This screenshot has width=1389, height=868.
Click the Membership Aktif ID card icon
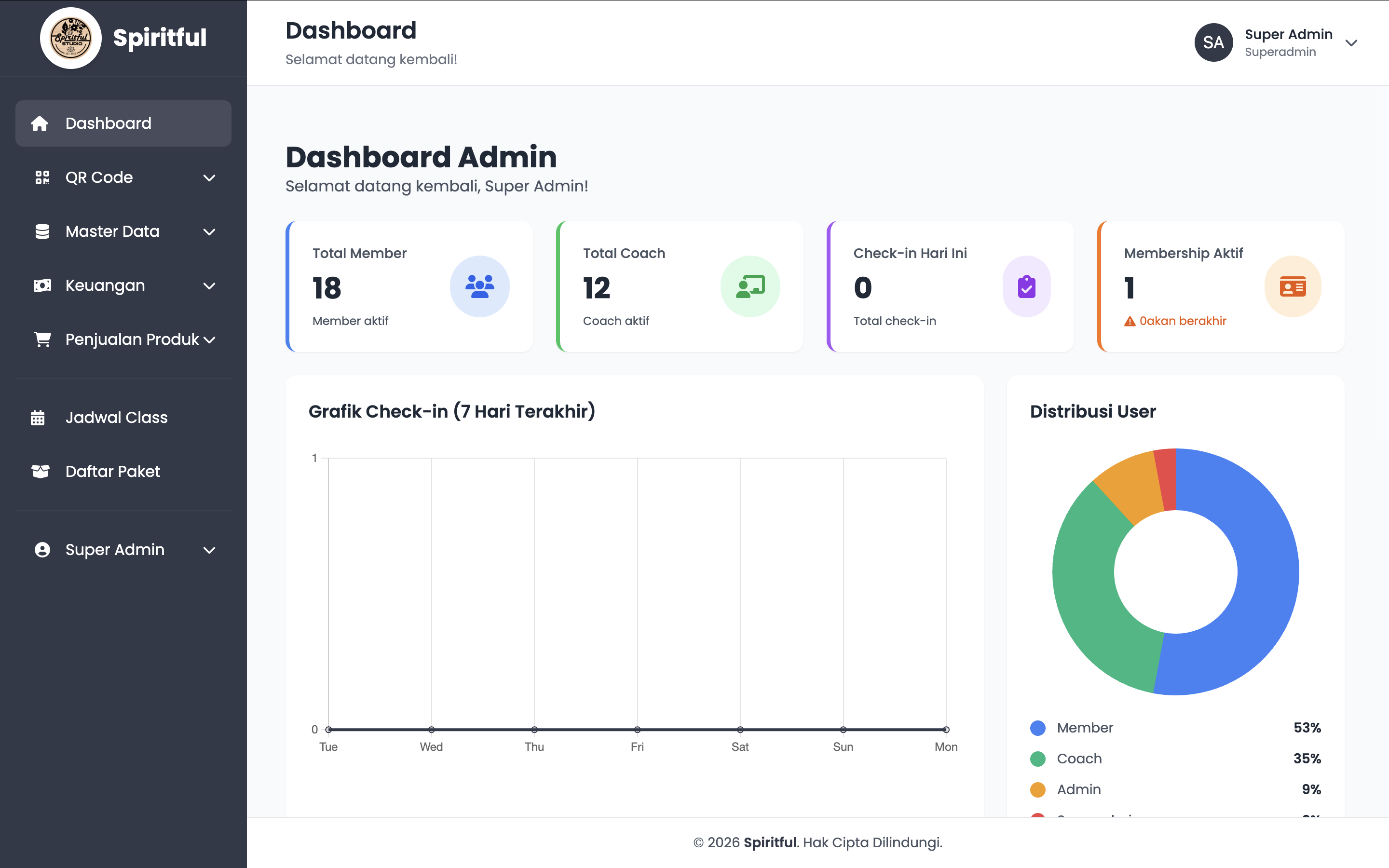pyautogui.click(x=1293, y=286)
